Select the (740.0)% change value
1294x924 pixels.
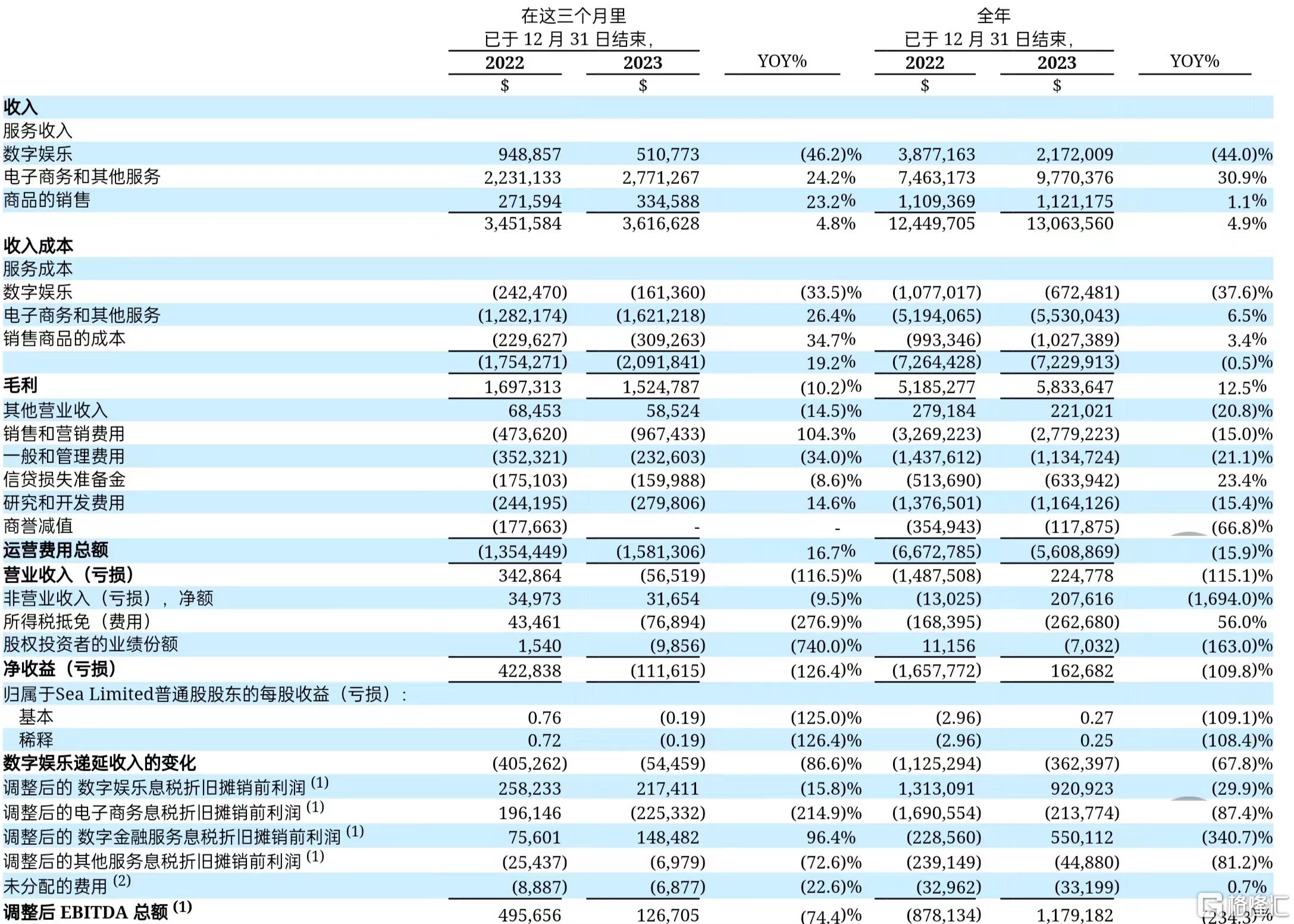(826, 646)
